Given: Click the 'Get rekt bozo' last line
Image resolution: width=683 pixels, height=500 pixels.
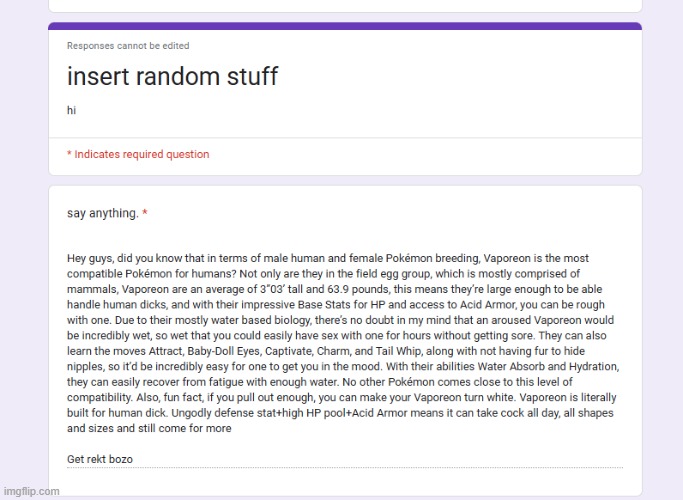Looking at the screenshot, I should pos(99,460).
